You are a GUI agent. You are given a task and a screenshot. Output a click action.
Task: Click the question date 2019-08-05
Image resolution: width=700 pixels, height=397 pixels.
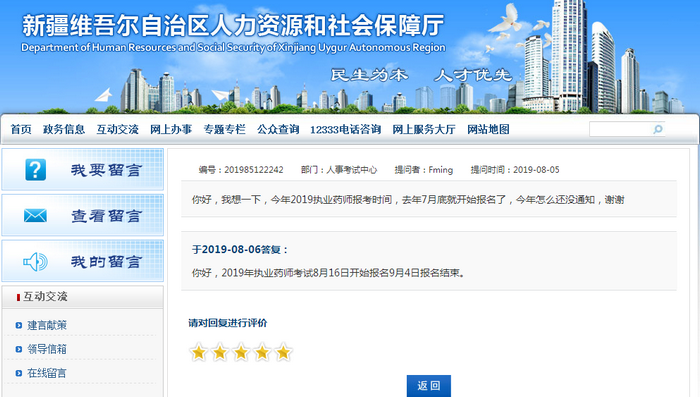[x=536, y=170]
